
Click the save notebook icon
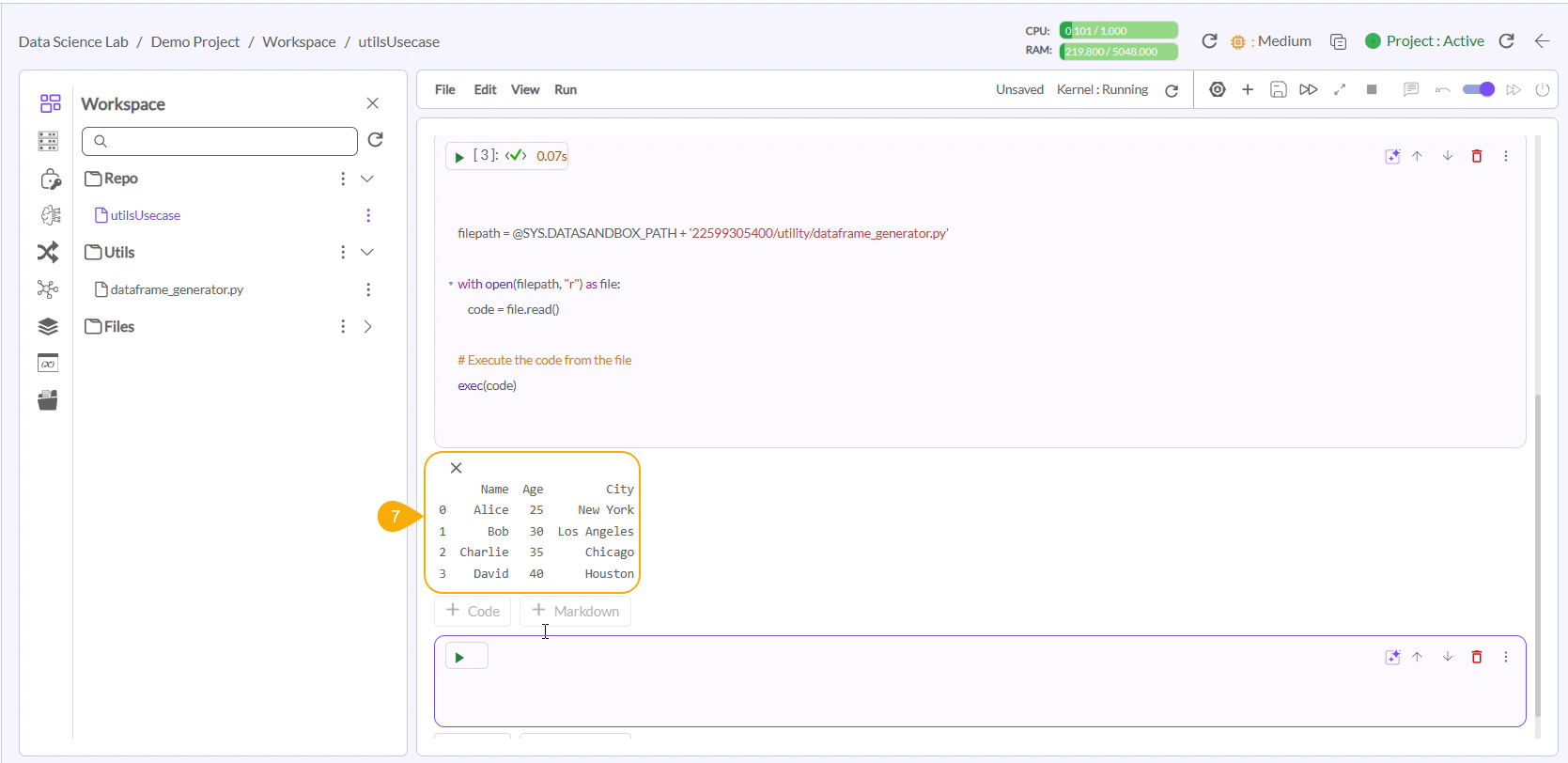1278,90
